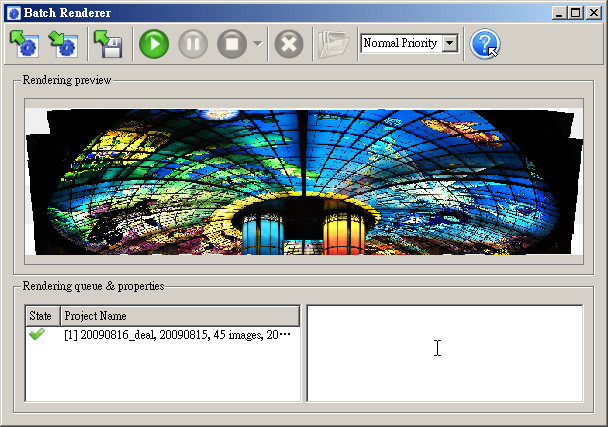Click the remove project X icon
The height and width of the screenshot is (427, 608).
coord(289,44)
